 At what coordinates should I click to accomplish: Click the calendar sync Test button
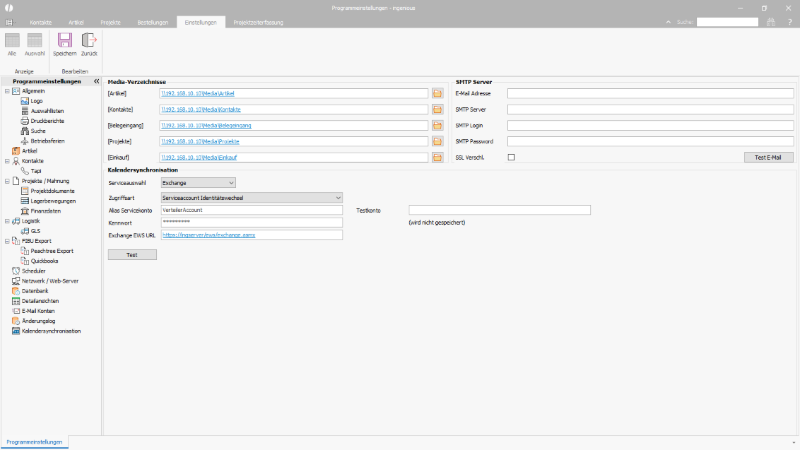click(x=132, y=255)
